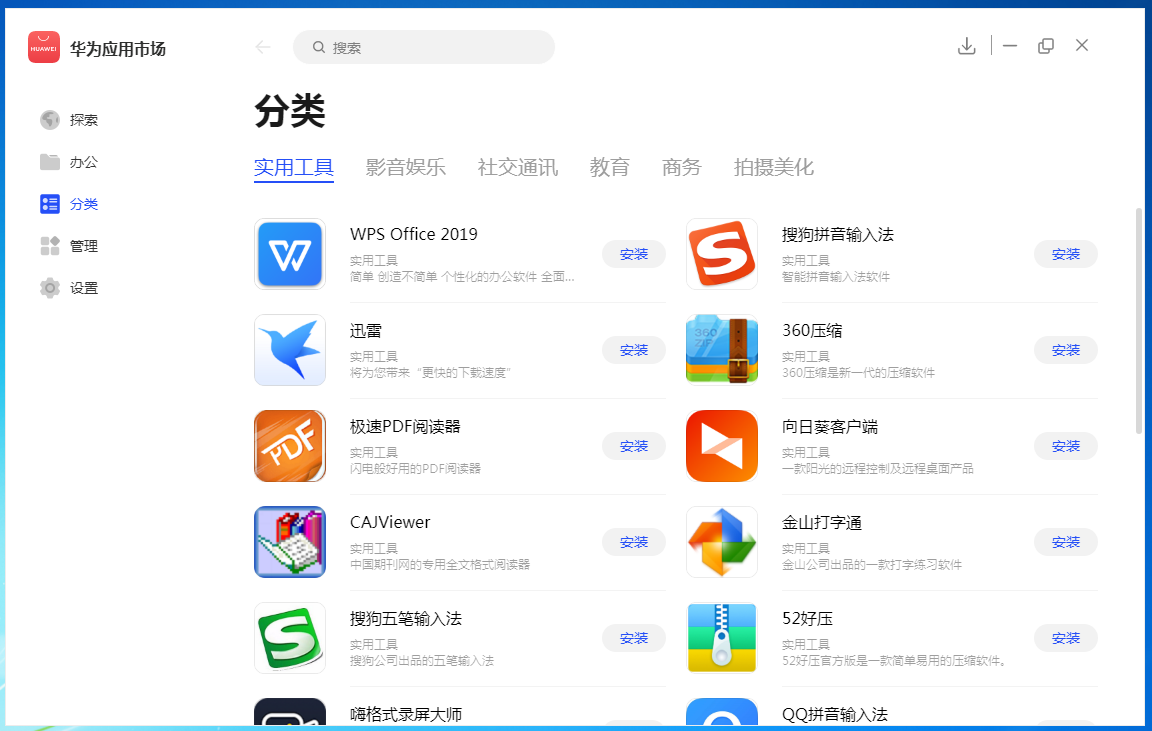
Task: Select the 实用工具 tab
Action: 294,168
